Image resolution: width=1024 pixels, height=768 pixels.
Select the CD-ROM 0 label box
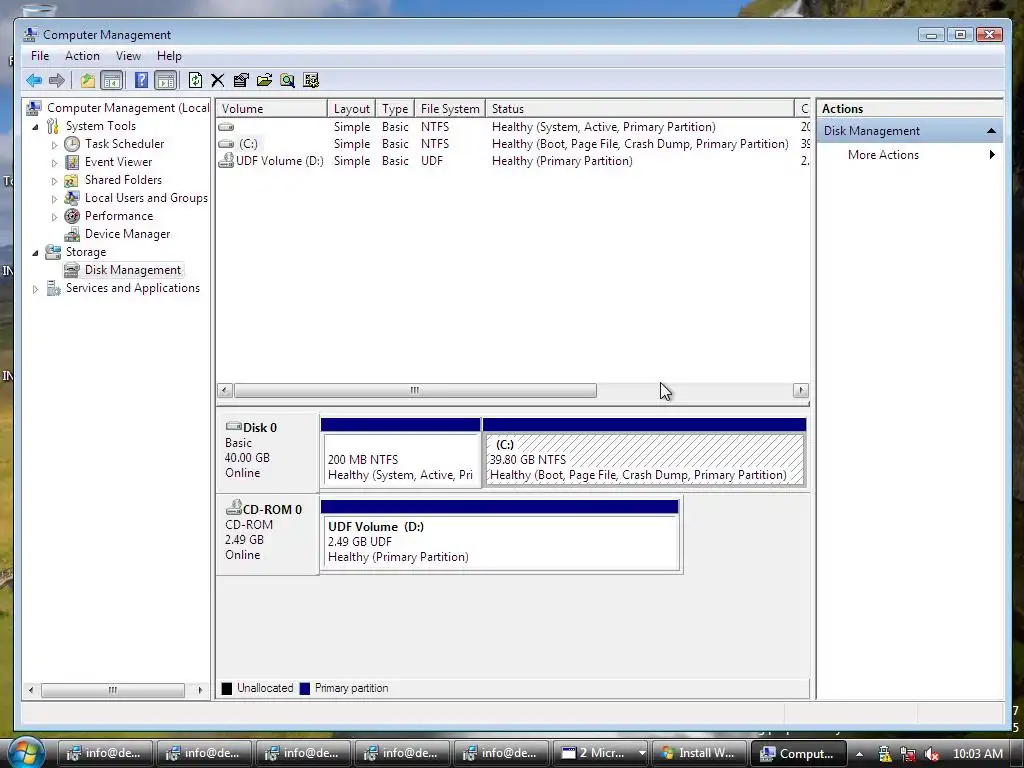[x=268, y=533]
